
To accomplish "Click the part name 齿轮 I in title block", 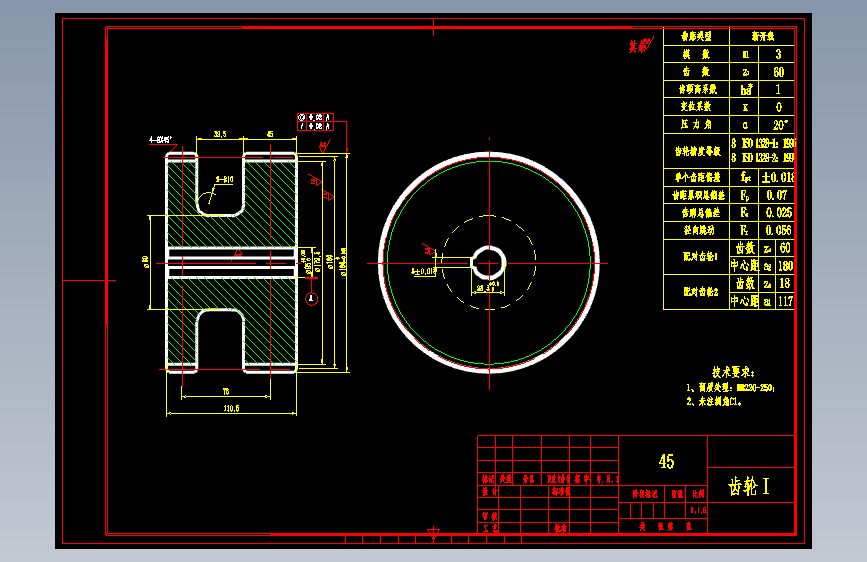I will 749,486.
